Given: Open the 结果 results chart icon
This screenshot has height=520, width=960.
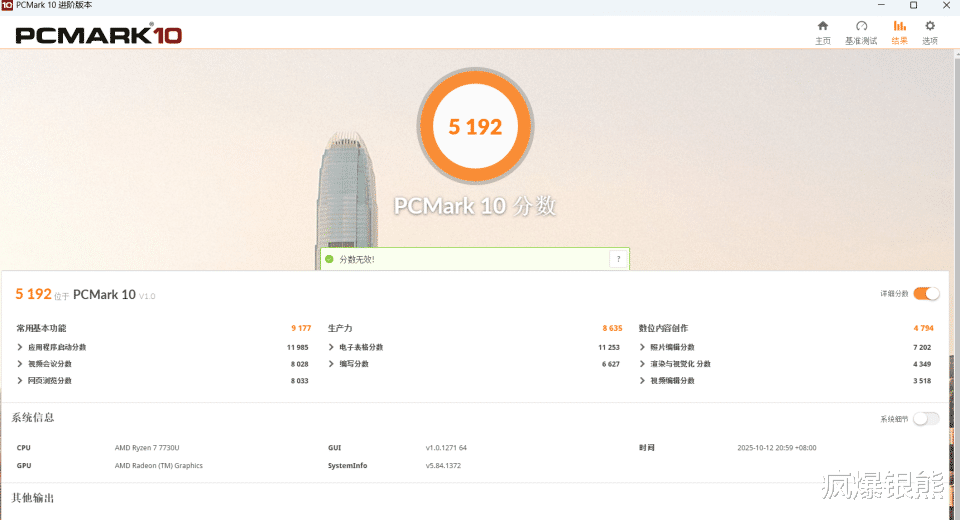Looking at the screenshot, I should click(899, 32).
